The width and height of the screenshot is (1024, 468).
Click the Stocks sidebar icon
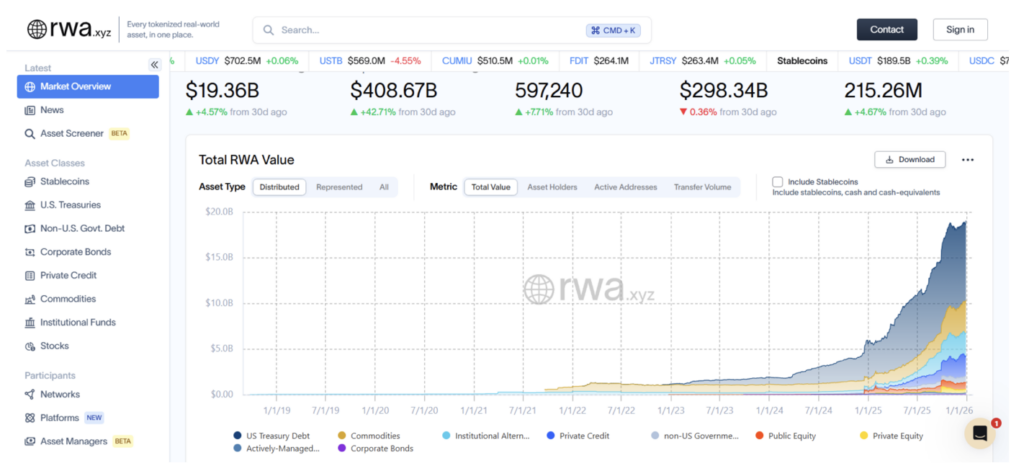pos(30,346)
